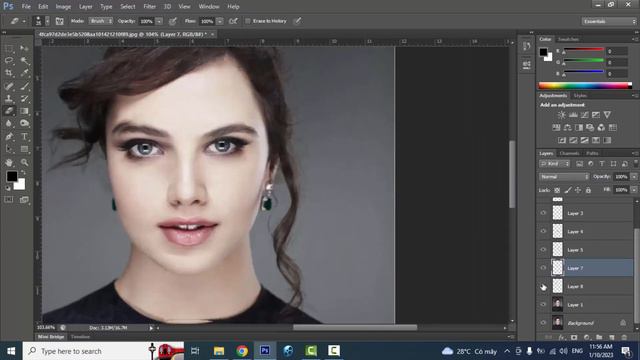Hide Layer 1 visibility eye
Screen dimensions: 640x360
[x=543, y=304]
